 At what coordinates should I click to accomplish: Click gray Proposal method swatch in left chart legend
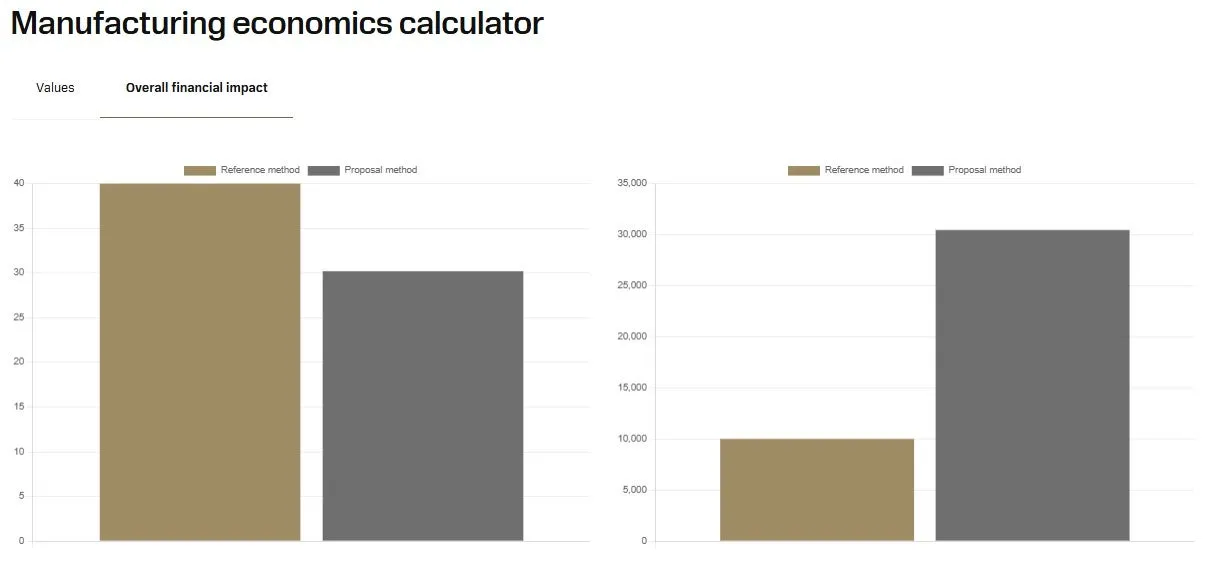323,170
